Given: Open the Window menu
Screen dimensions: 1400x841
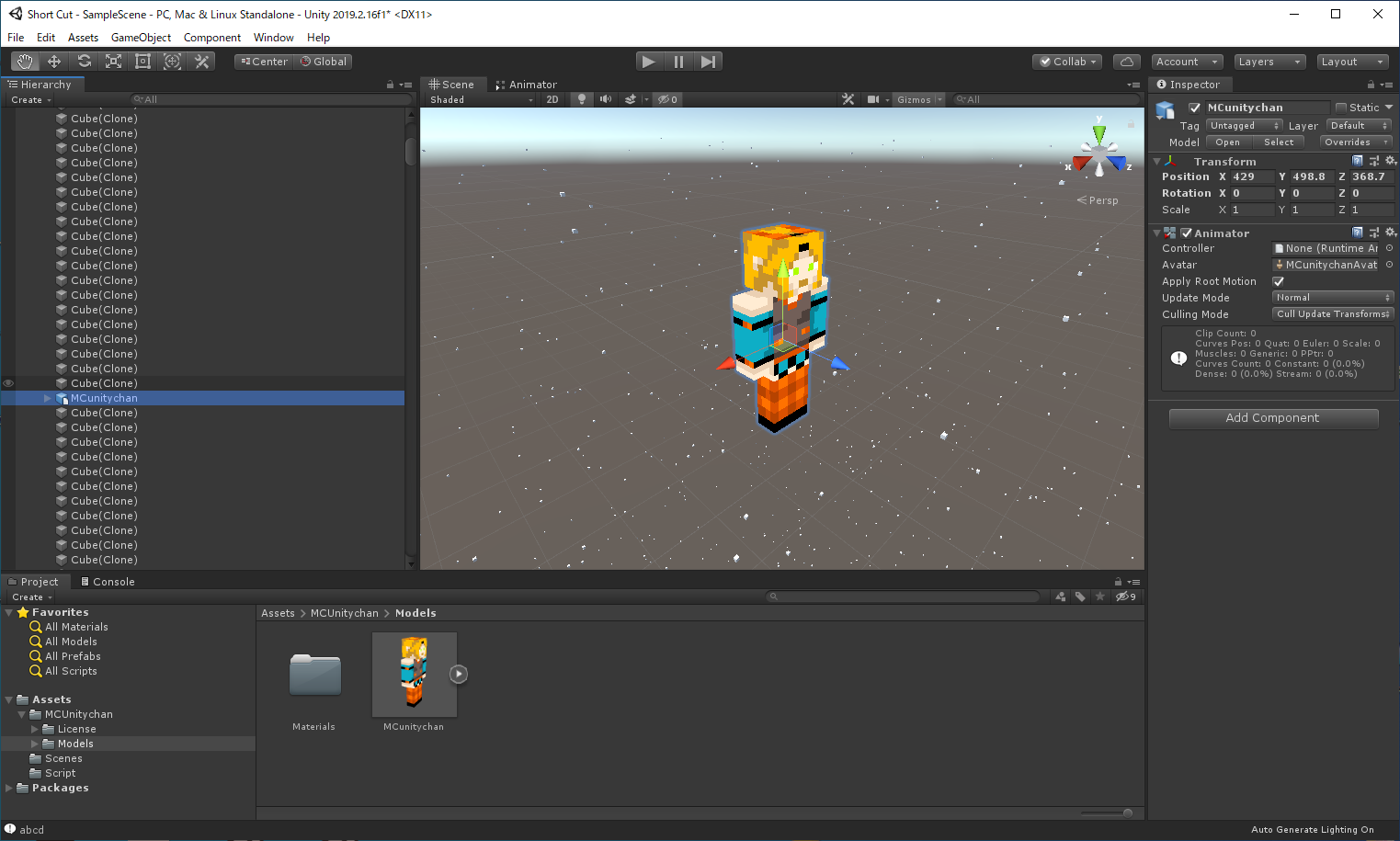Looking at the screenshot, I should [273, 38].
